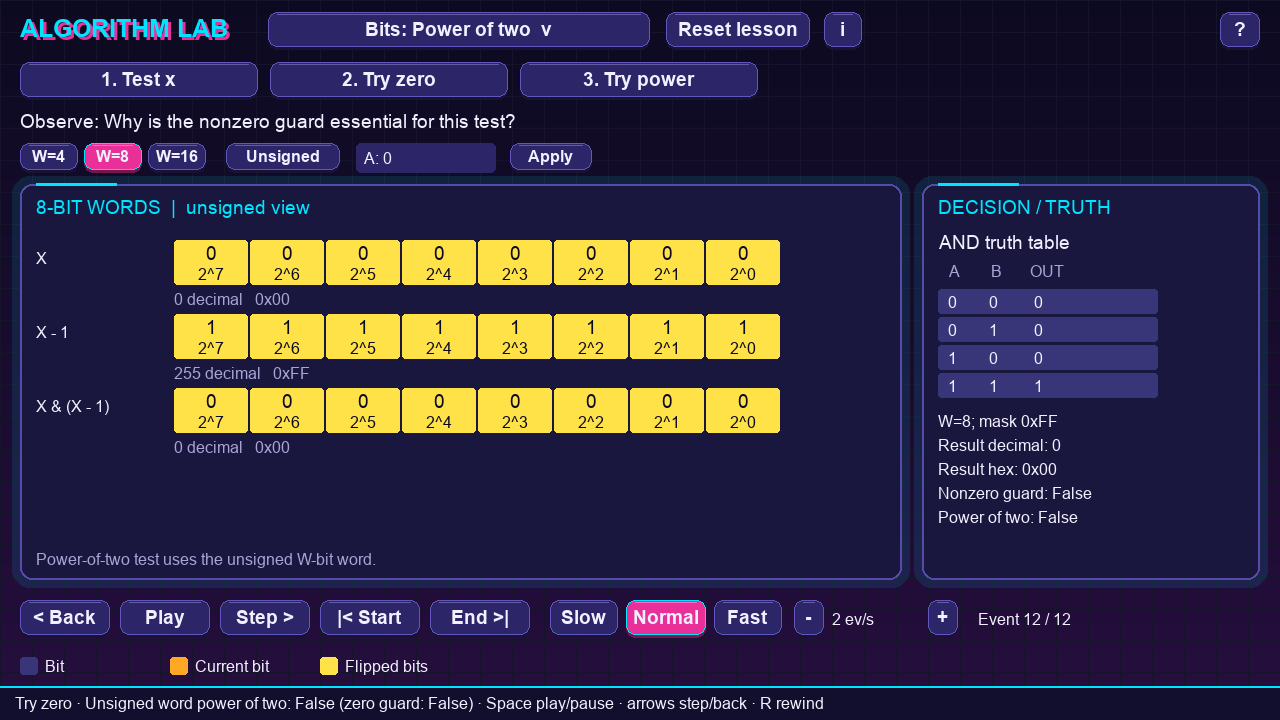The width and height of the screenshot is (1280, 720).
Task: Jump to End of events
Action: pyautogui.click(x=480, y=618)
